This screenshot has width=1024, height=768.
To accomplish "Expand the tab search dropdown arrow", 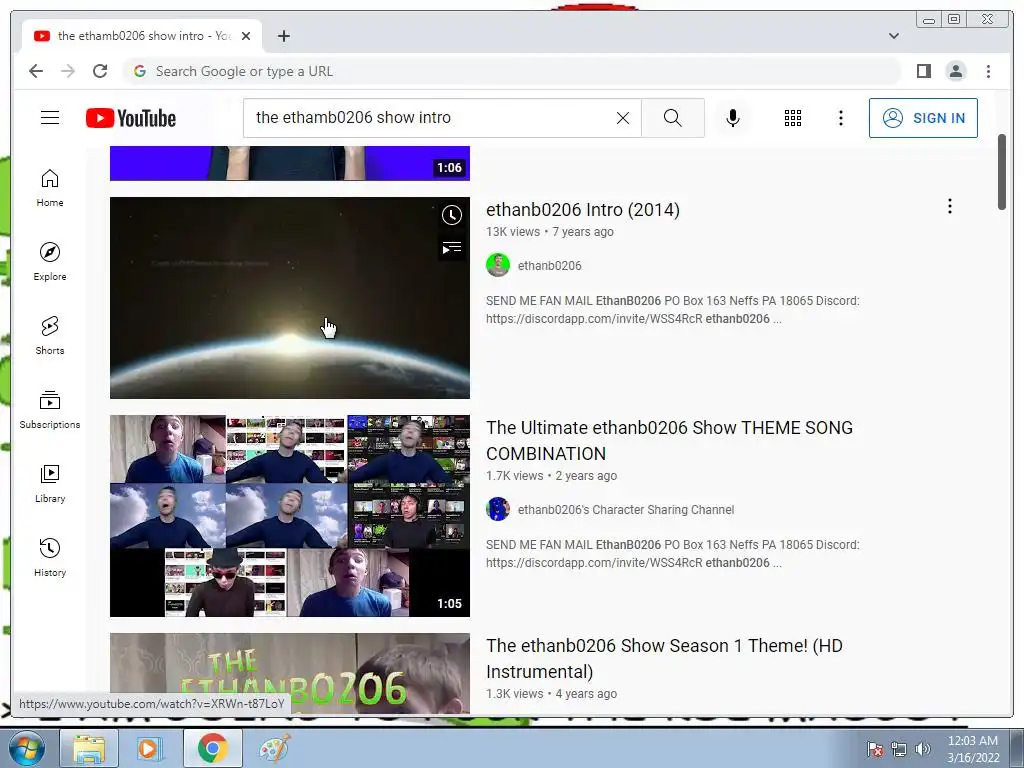I will click(x=894, y=36).
